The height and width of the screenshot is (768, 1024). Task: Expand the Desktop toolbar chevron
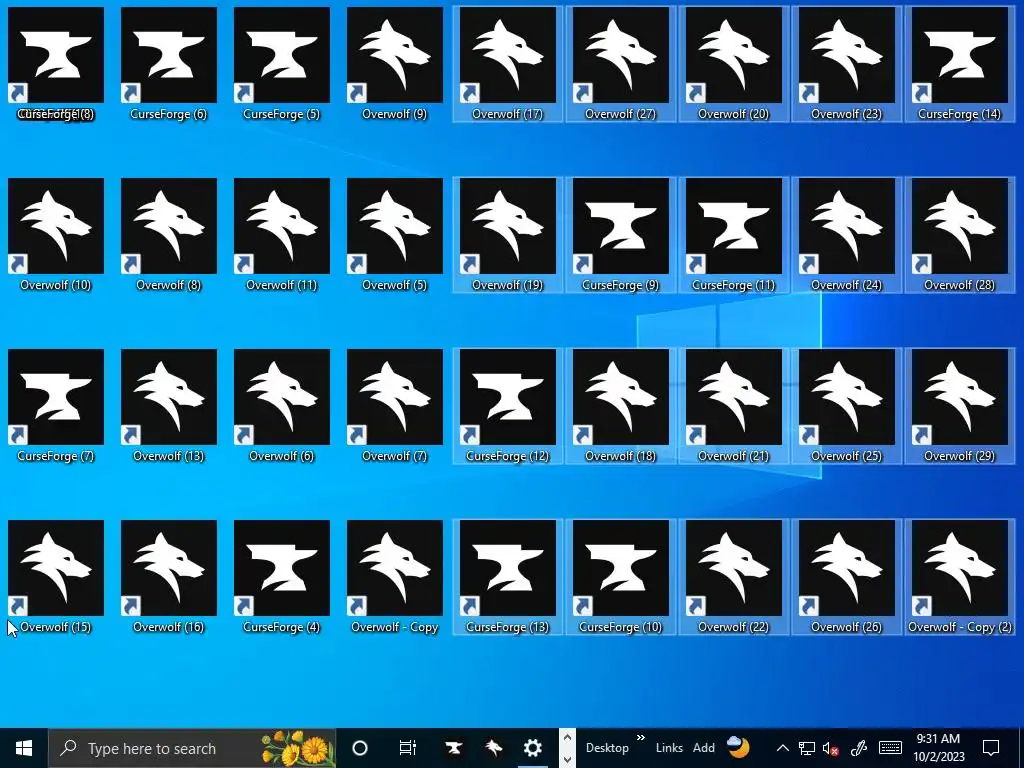click(x=641, y=738)
